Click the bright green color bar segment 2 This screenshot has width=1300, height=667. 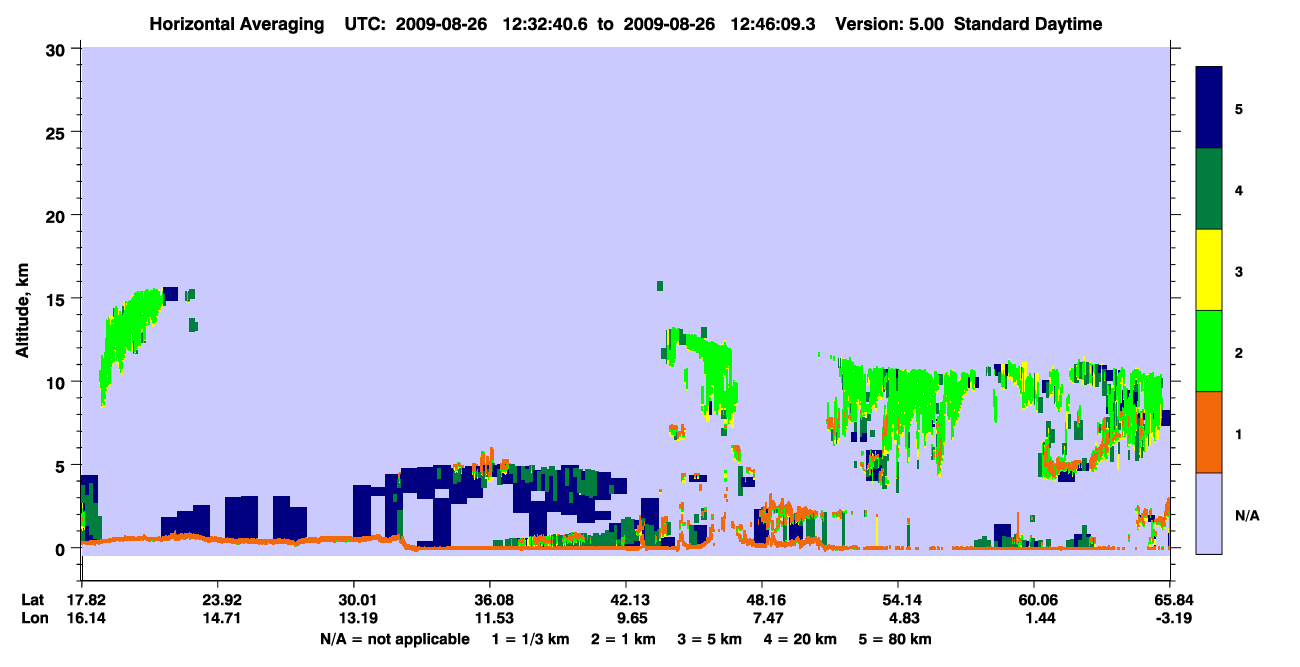(x=1209, y=351)
